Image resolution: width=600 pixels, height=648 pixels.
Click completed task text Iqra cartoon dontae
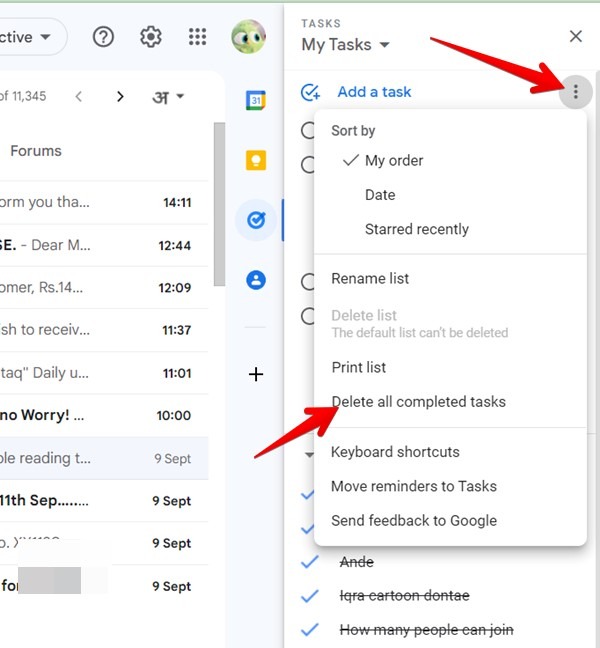(405, 596)
